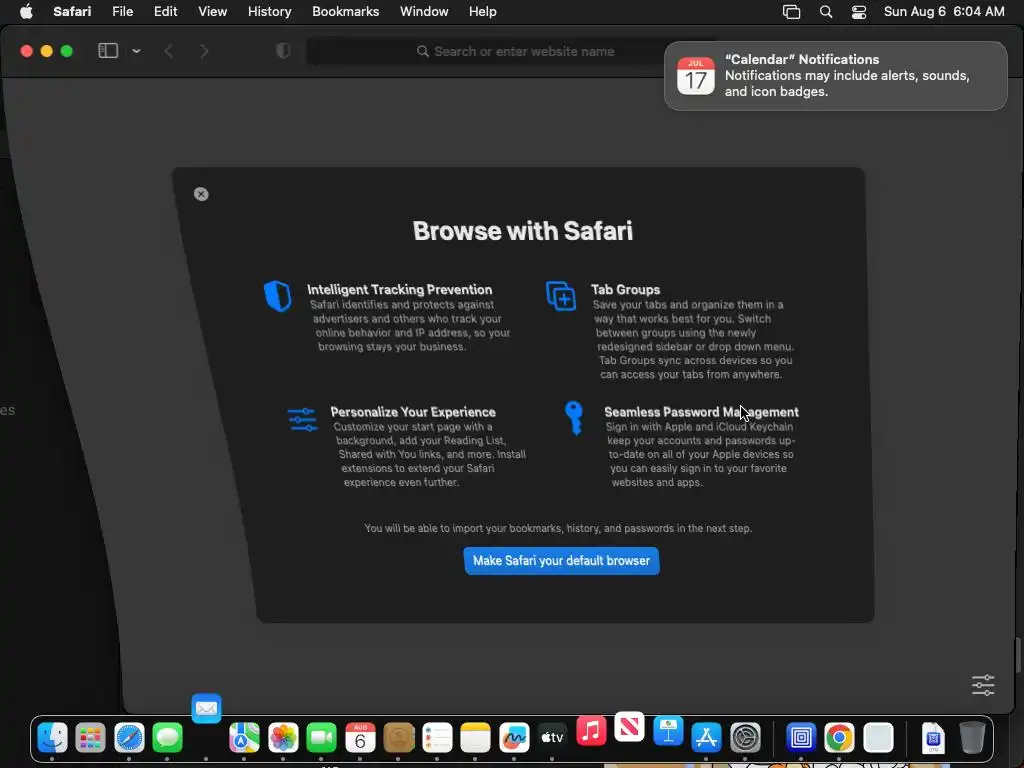Open Notes from the Dock
This screenshot has width=1024, height=768.
475,738
